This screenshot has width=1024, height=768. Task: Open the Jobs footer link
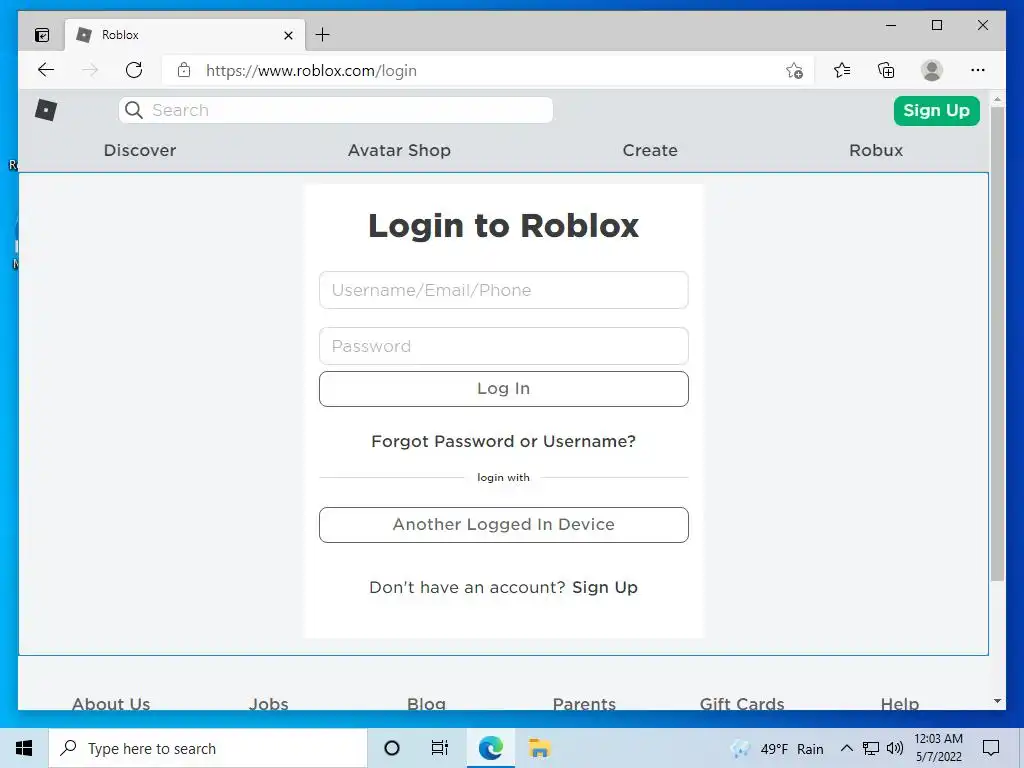point(268,704)
